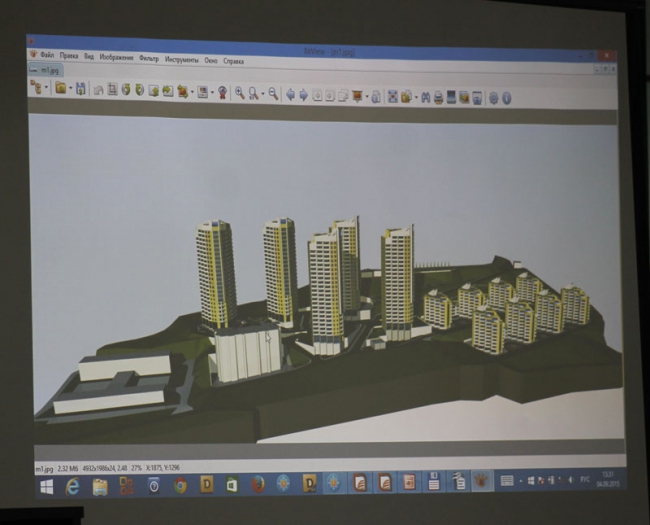Launch Internet Explorer from the taskbar
Screen dimensions: 650x525
click(x=72, y=486)
